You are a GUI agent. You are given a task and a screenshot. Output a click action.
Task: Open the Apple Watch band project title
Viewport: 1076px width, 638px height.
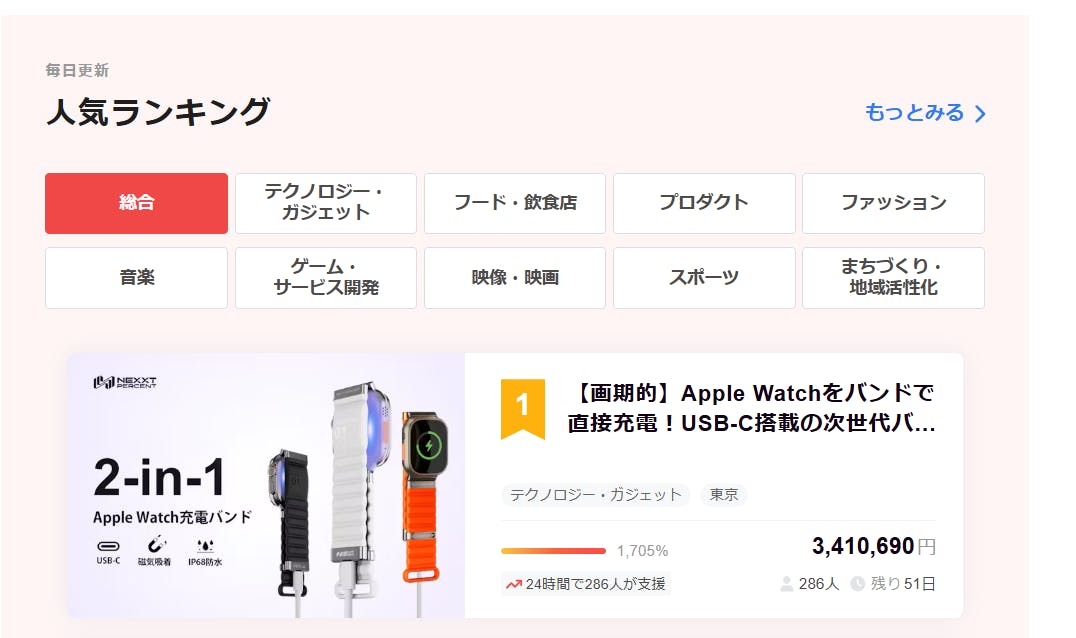coord(751,408)
